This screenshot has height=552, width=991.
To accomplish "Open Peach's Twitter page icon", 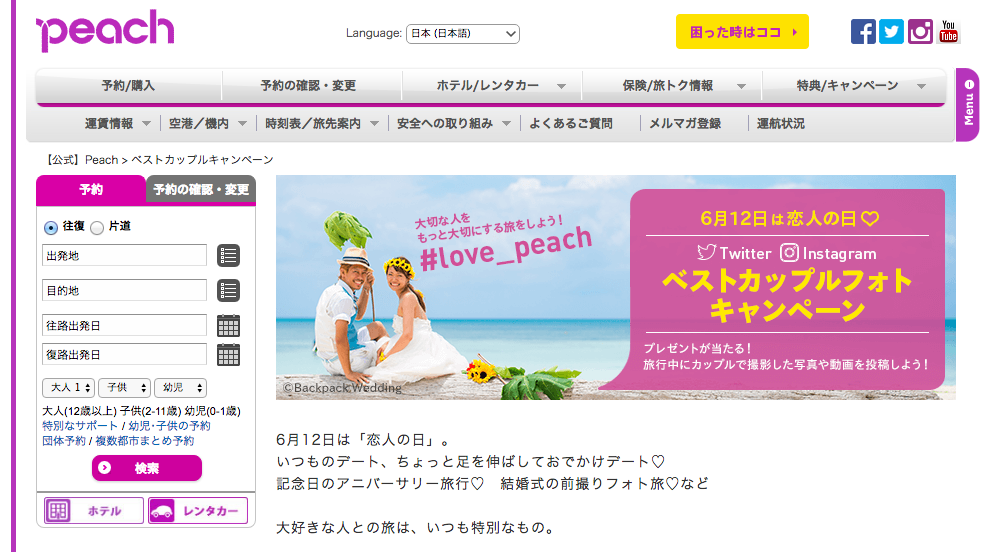I will pyautogui.click(x=891, y=31).
